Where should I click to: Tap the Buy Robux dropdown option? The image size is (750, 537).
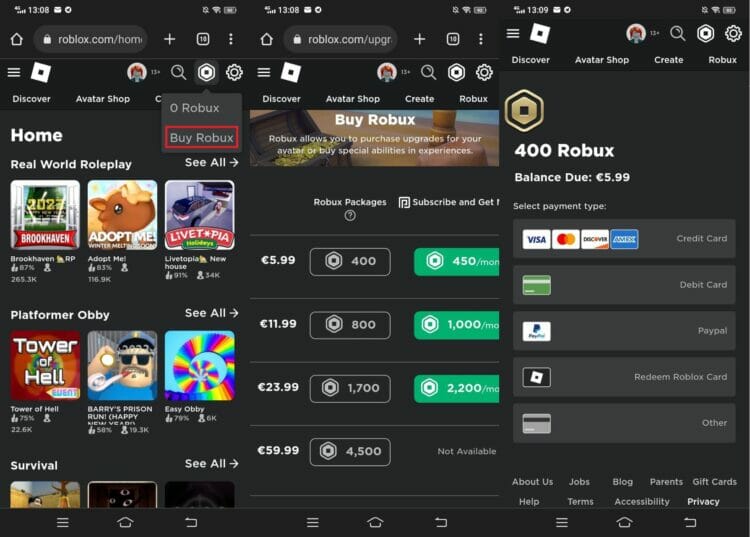coord(201,138)
